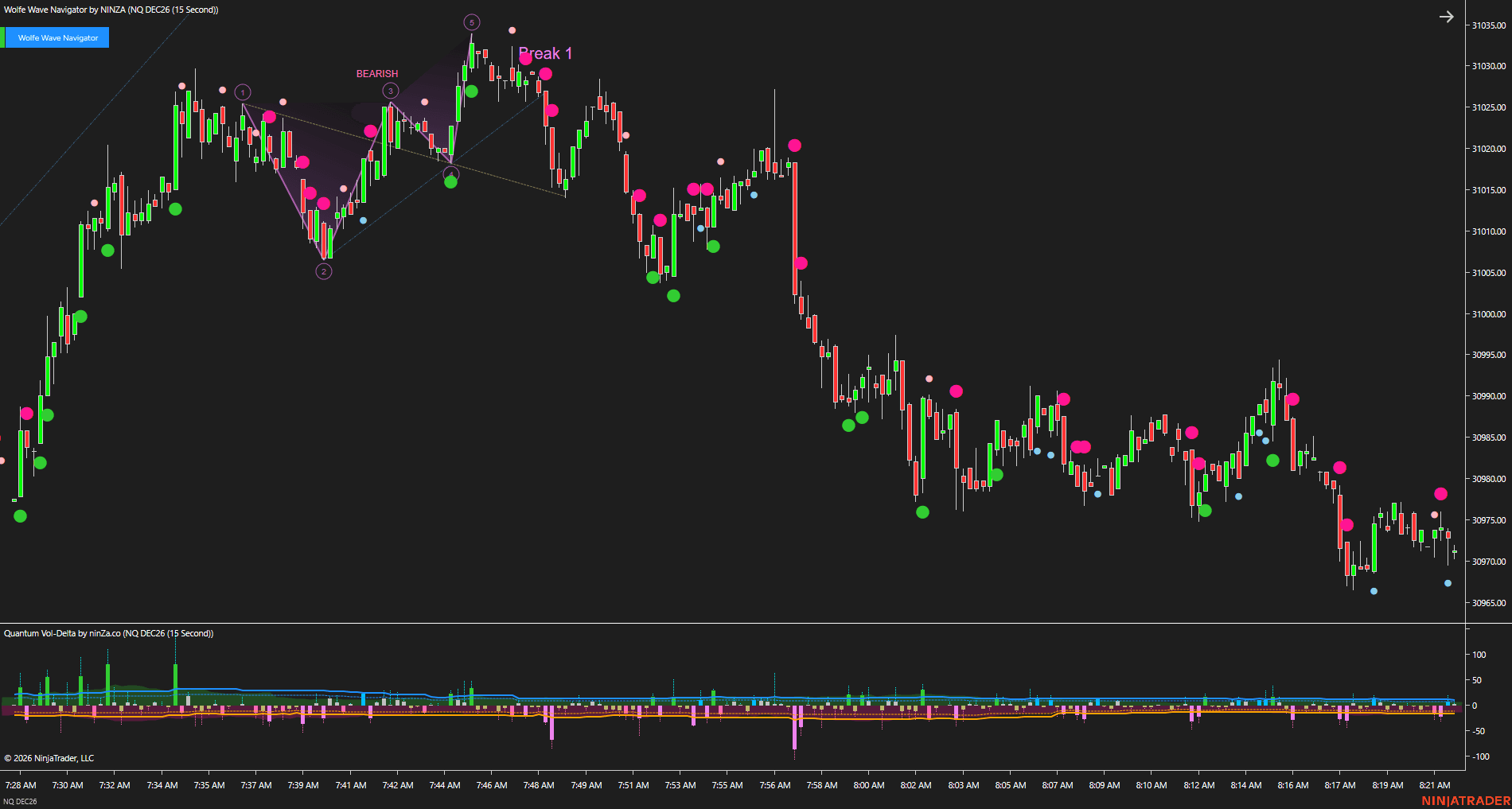
Task: Click the 31035.00 price axis label
Action: point(1488,25)
